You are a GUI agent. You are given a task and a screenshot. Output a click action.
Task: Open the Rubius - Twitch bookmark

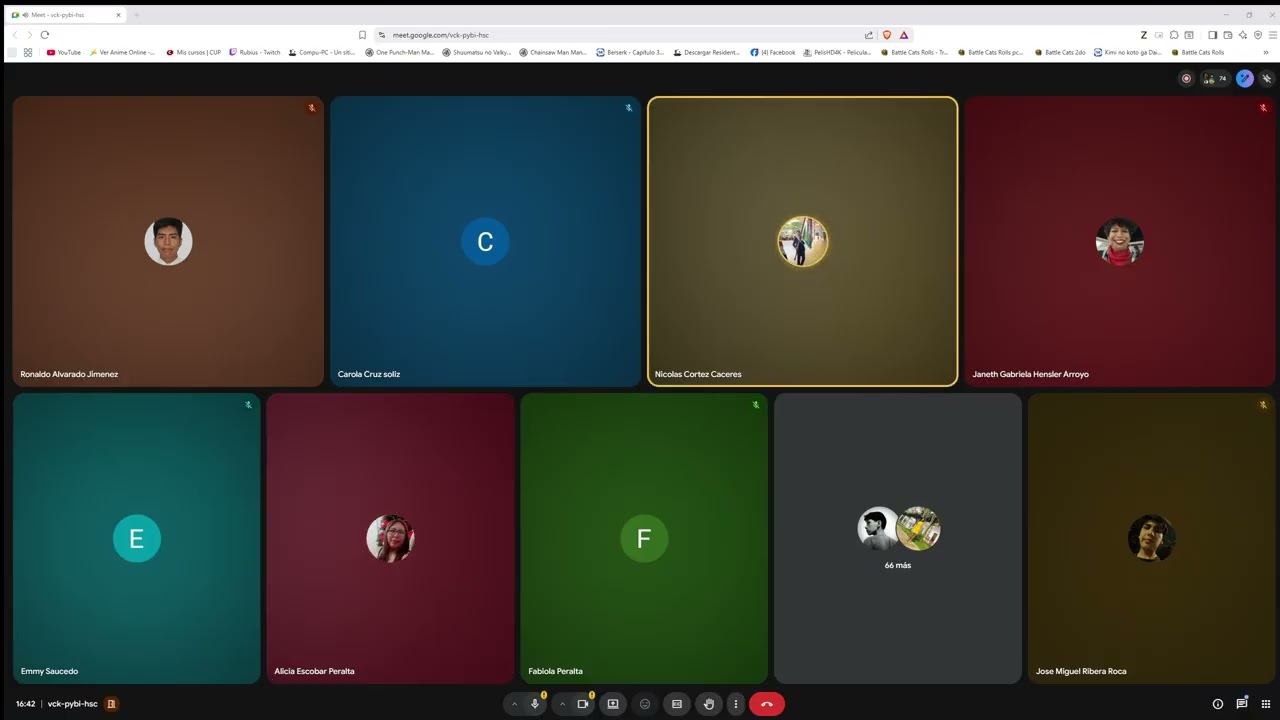(255, 52)
